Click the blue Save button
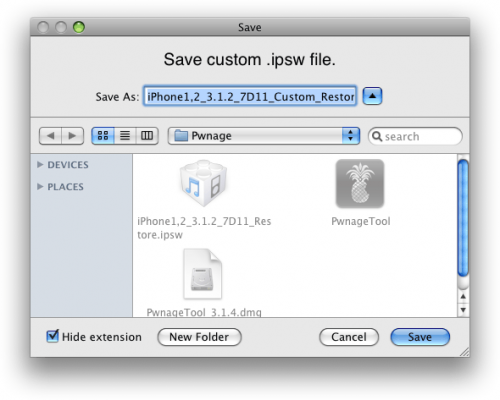This screenshot has height=400, width=500. 420,337
